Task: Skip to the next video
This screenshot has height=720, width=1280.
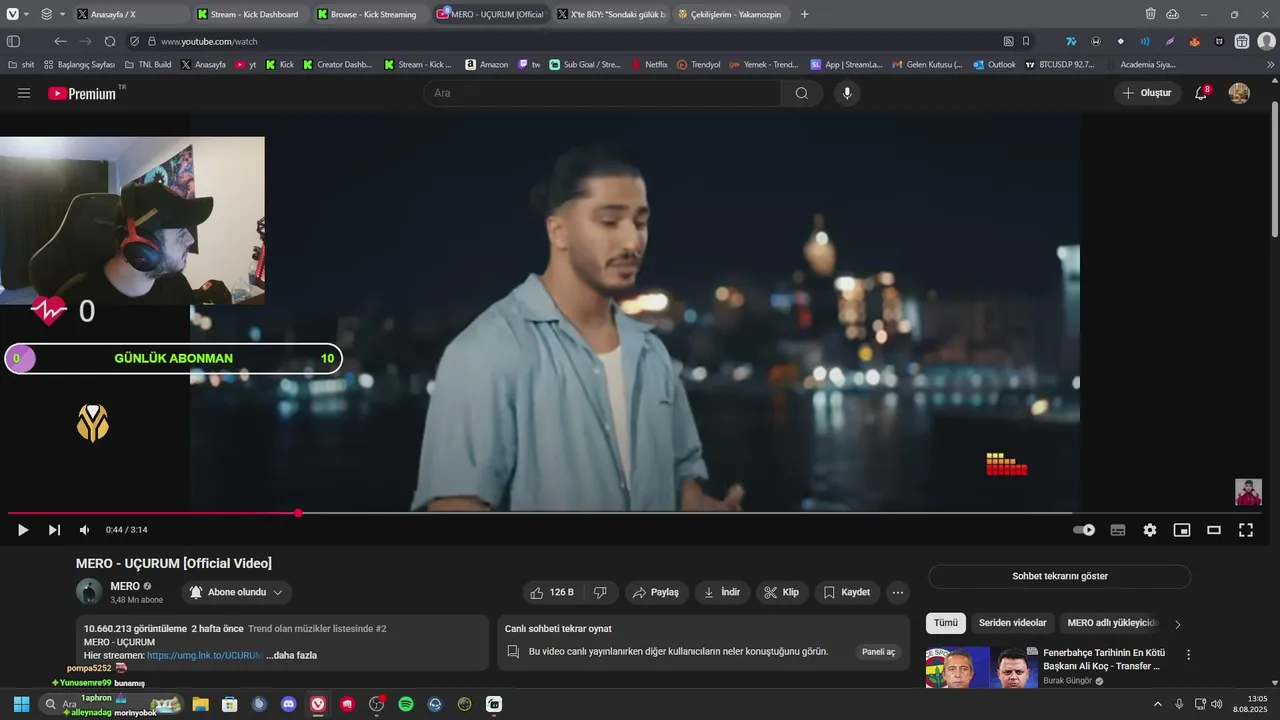Action: (x=54, y=530)
